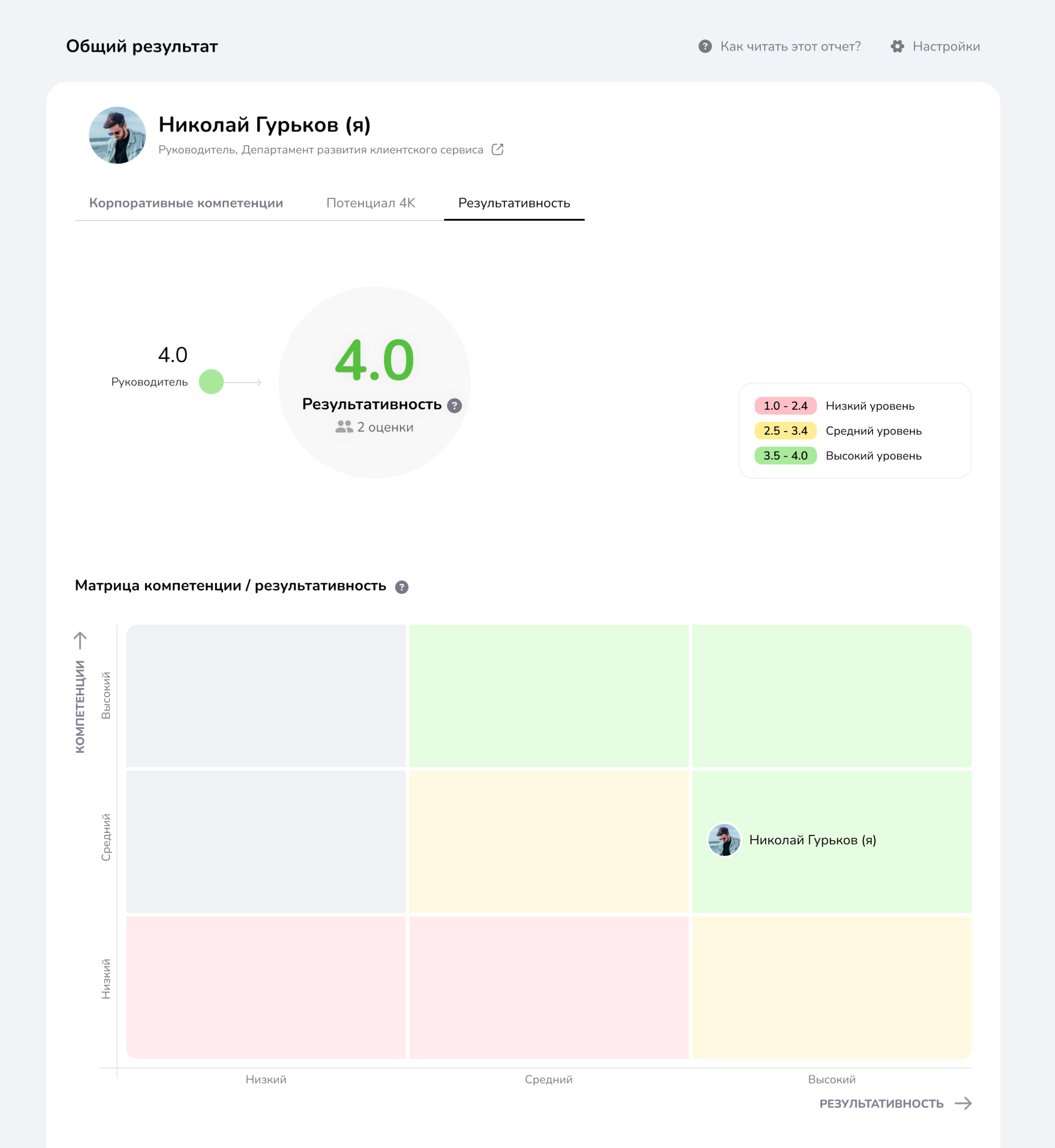The image size is (1055, 1148).
Task: Click the people icon next to '2 оценки'
Action: (x=344, y=427)
